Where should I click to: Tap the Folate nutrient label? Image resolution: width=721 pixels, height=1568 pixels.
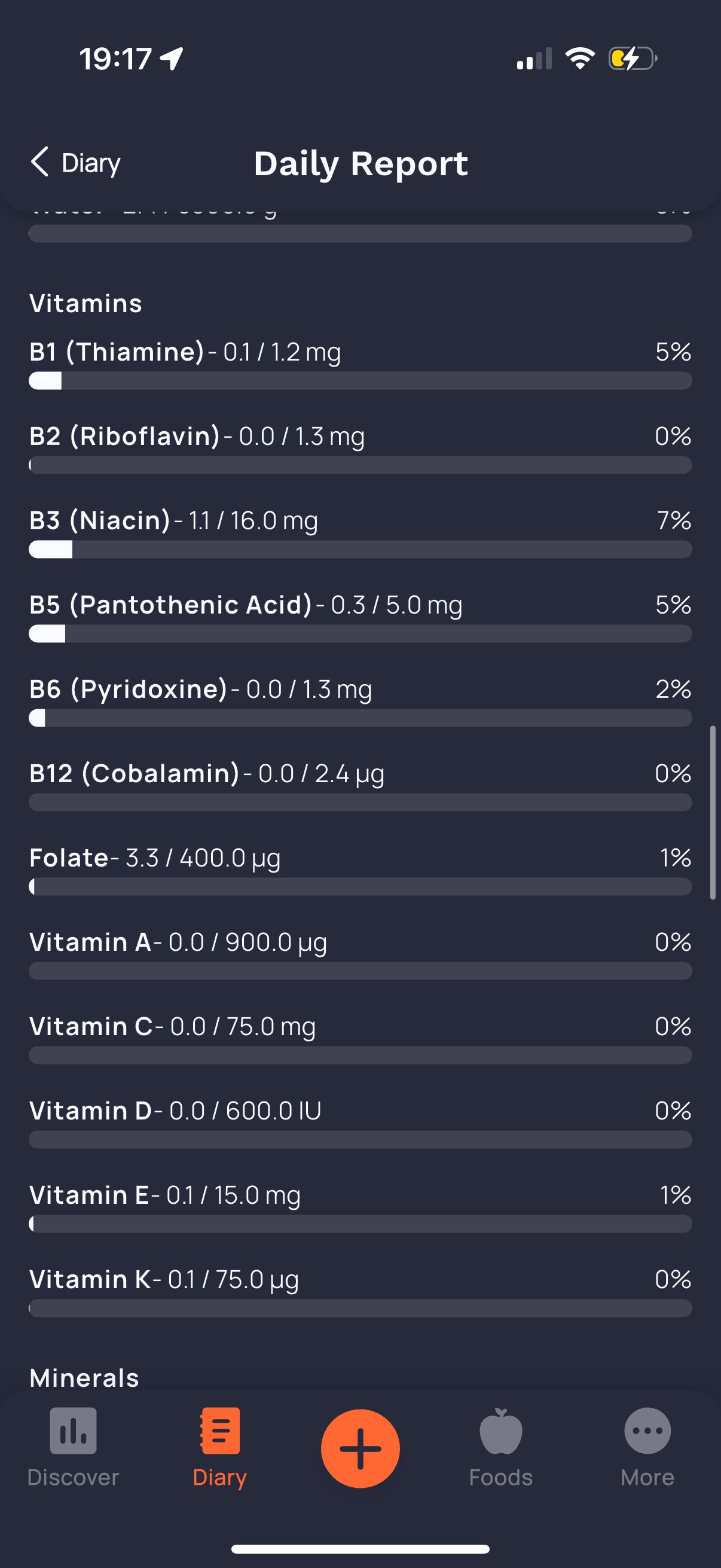coord(69,858)
